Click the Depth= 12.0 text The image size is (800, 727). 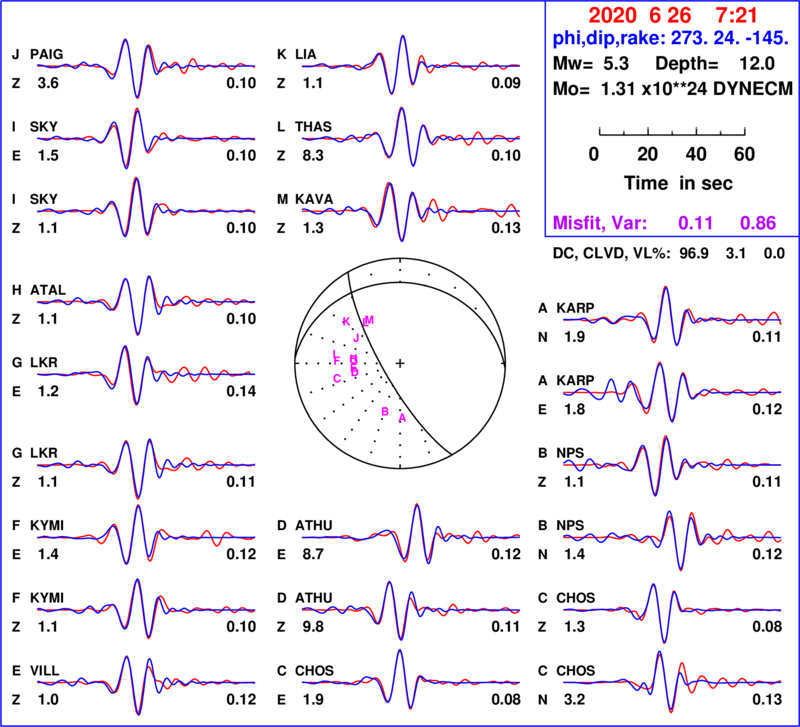point(715,64)
